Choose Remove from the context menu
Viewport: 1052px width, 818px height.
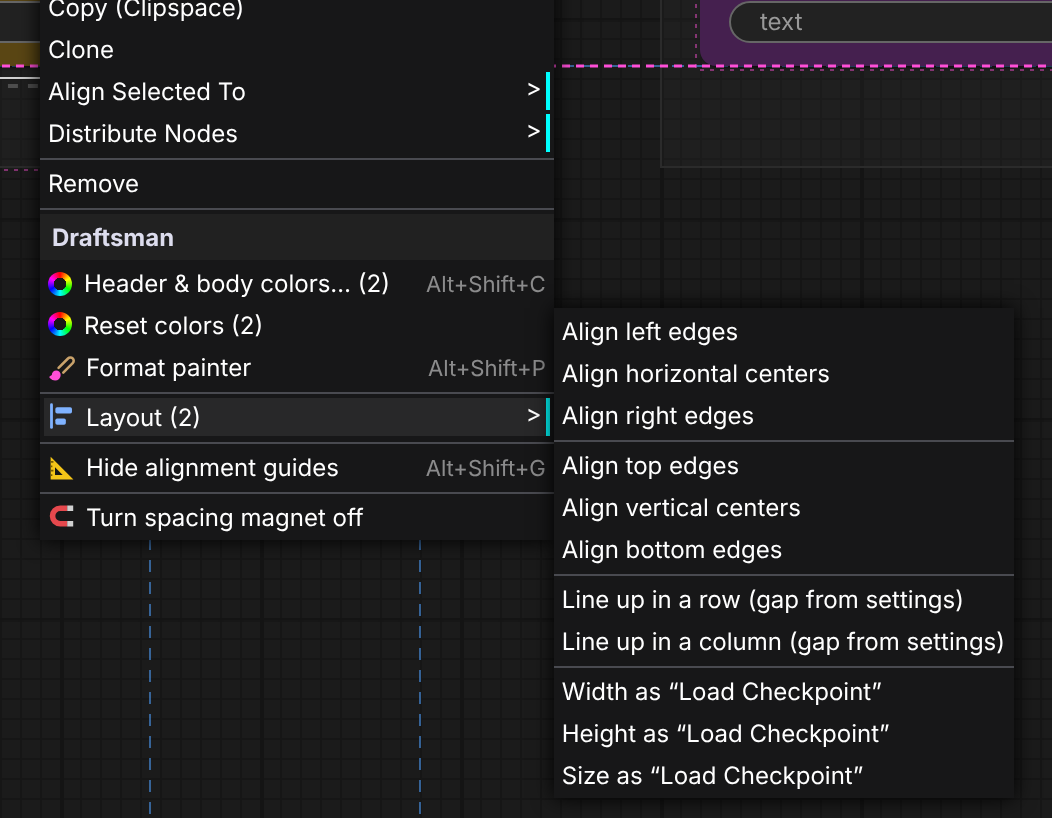[297, 183]
